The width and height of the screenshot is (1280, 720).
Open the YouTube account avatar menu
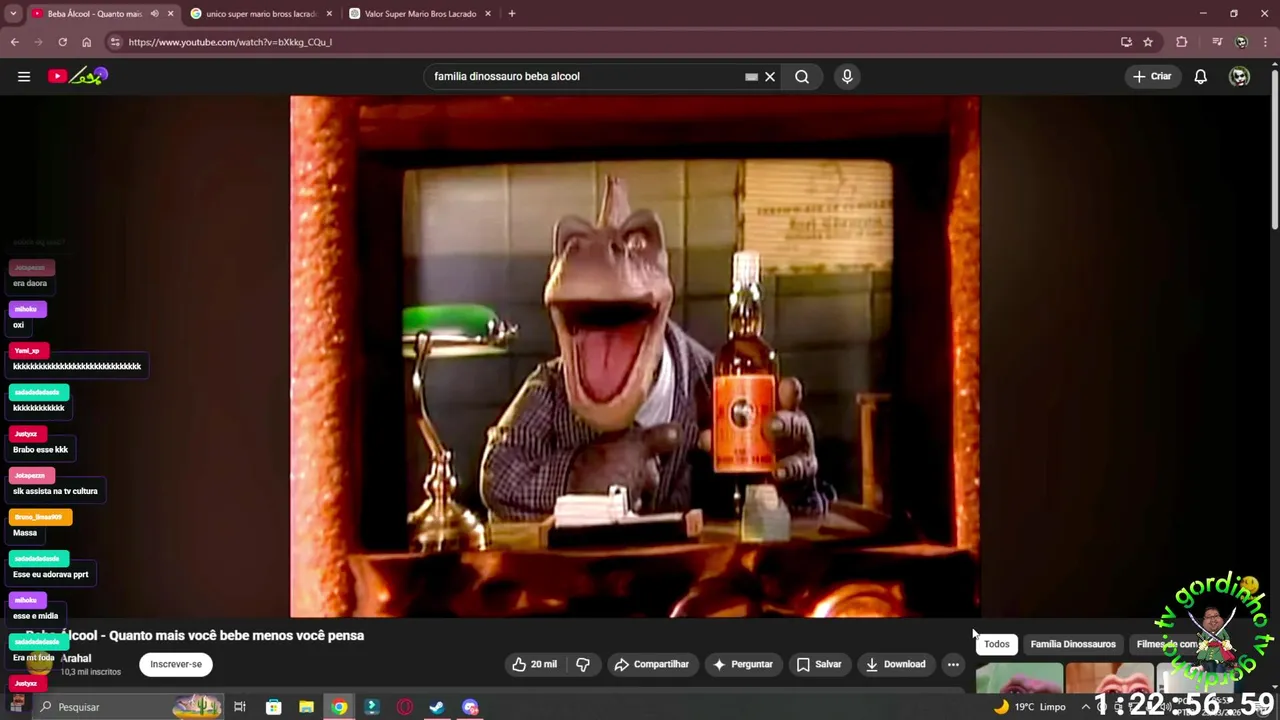click(x=1239, y=76)
